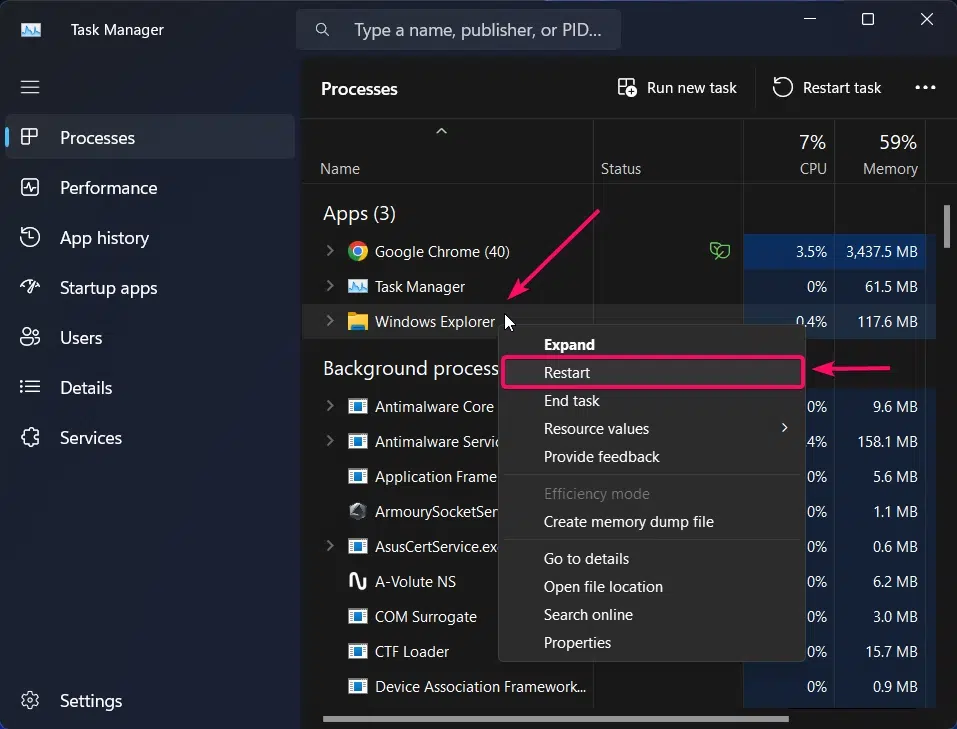Screen dimensions: 957x729
Task: Click the Performance sidebar icon
Action: (29, 187)
